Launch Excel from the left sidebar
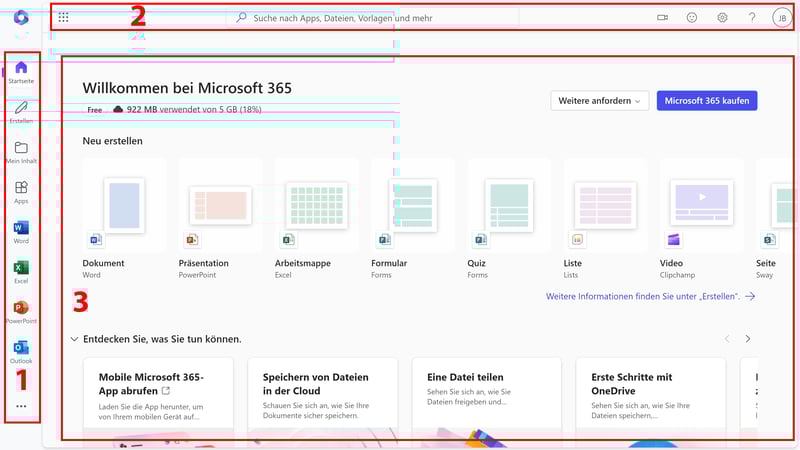This screenshot has width=800, height=450. tap(21, 270)
